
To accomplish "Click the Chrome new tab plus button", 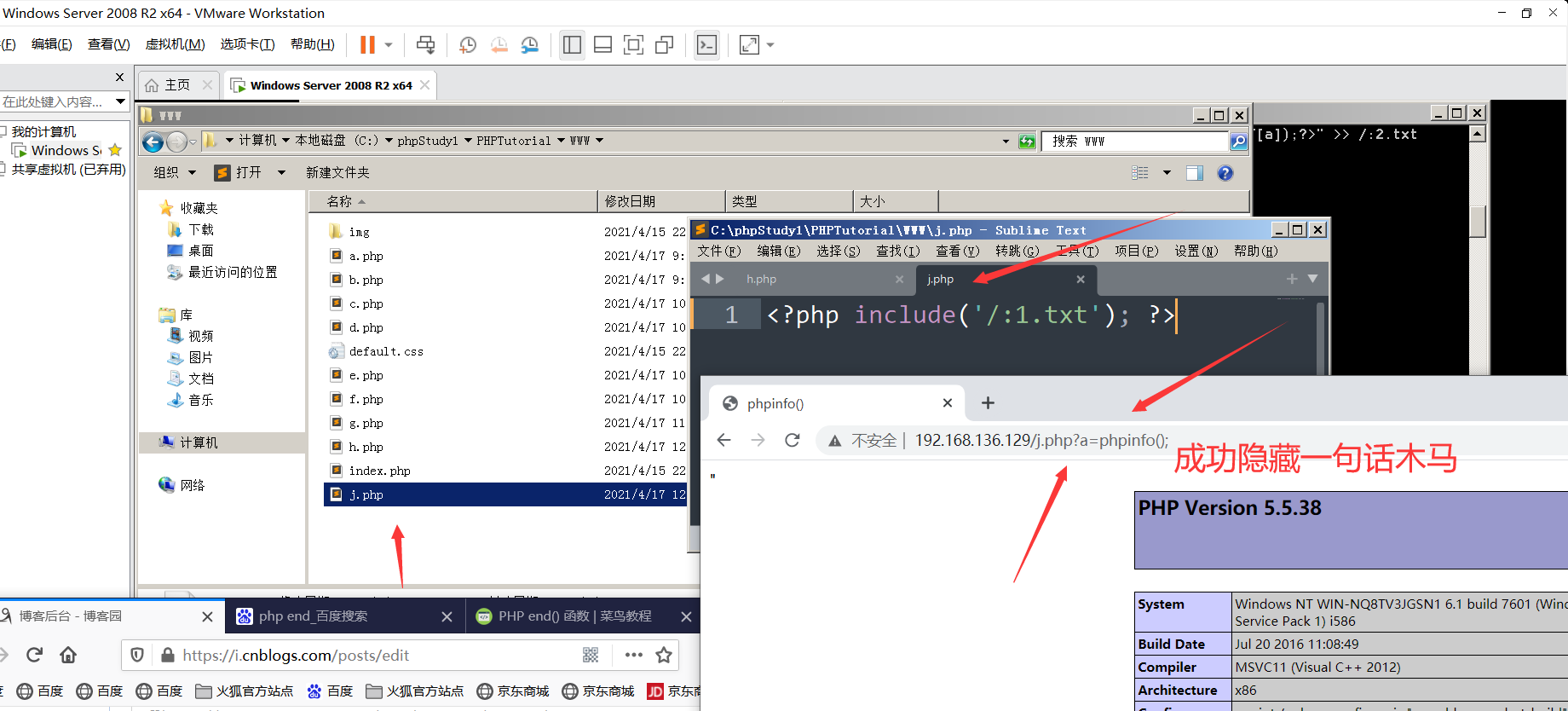I will click(988, 403).
